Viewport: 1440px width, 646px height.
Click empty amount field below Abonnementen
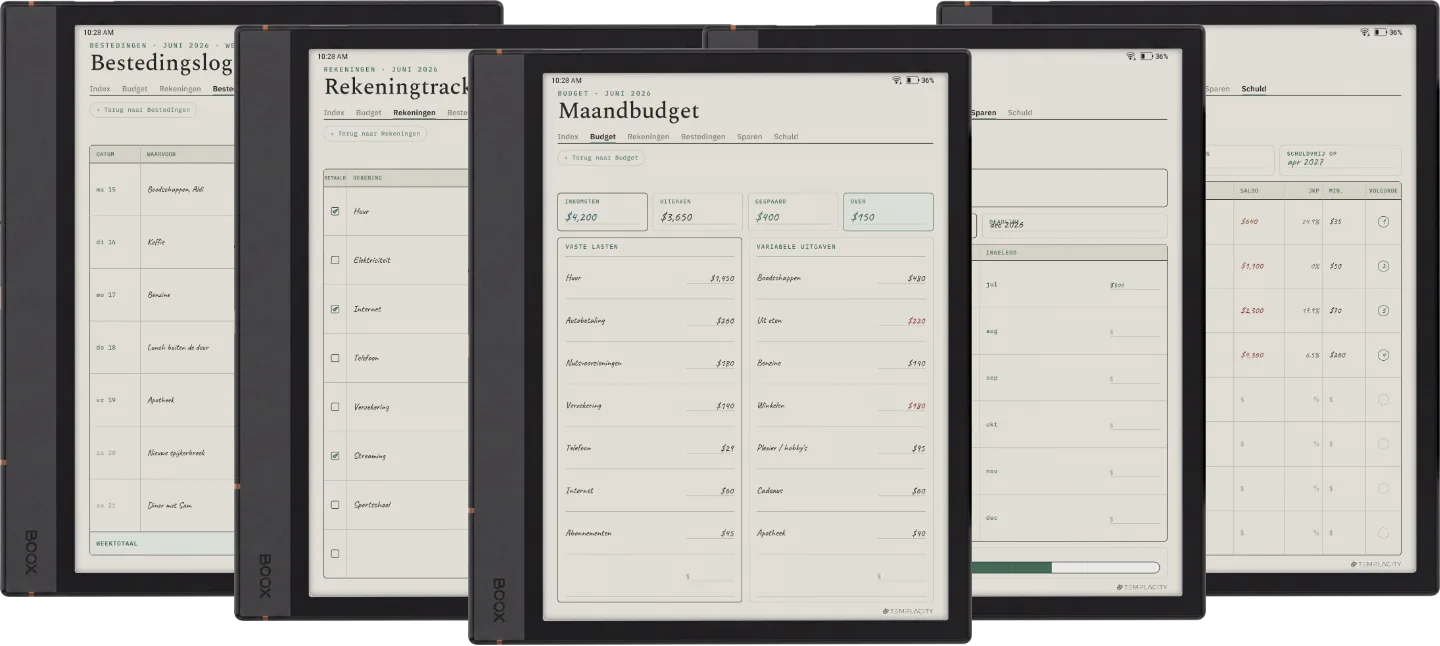[710, 577]
